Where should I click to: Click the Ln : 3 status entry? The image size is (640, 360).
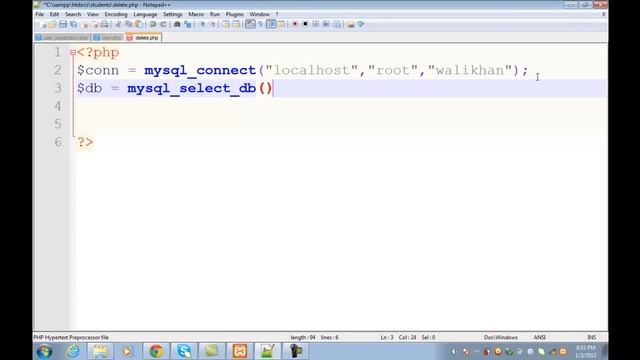[x=387, y=338]
